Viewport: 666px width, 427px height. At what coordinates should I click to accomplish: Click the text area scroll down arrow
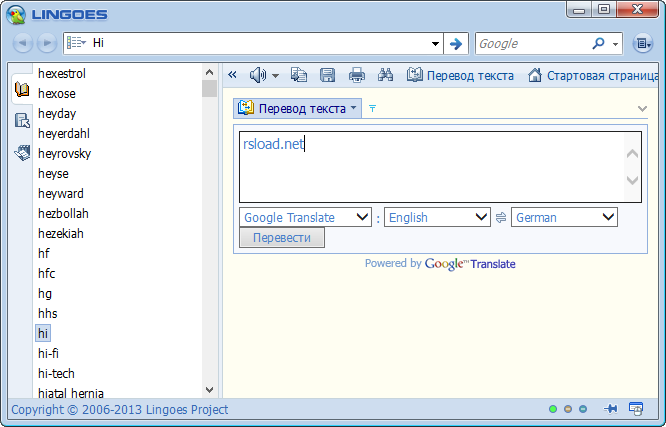[632, 181]
